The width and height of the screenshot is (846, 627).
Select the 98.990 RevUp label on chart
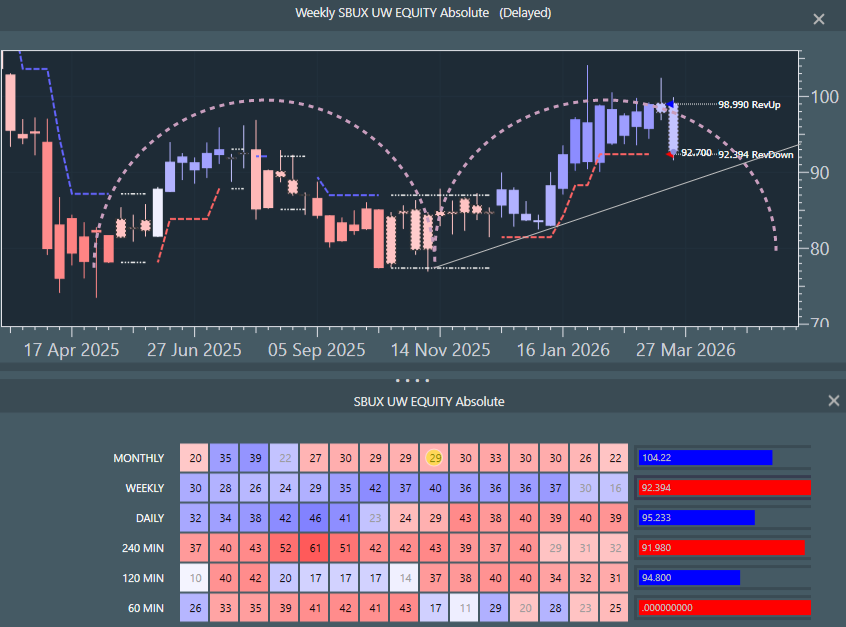coord(749,105)
